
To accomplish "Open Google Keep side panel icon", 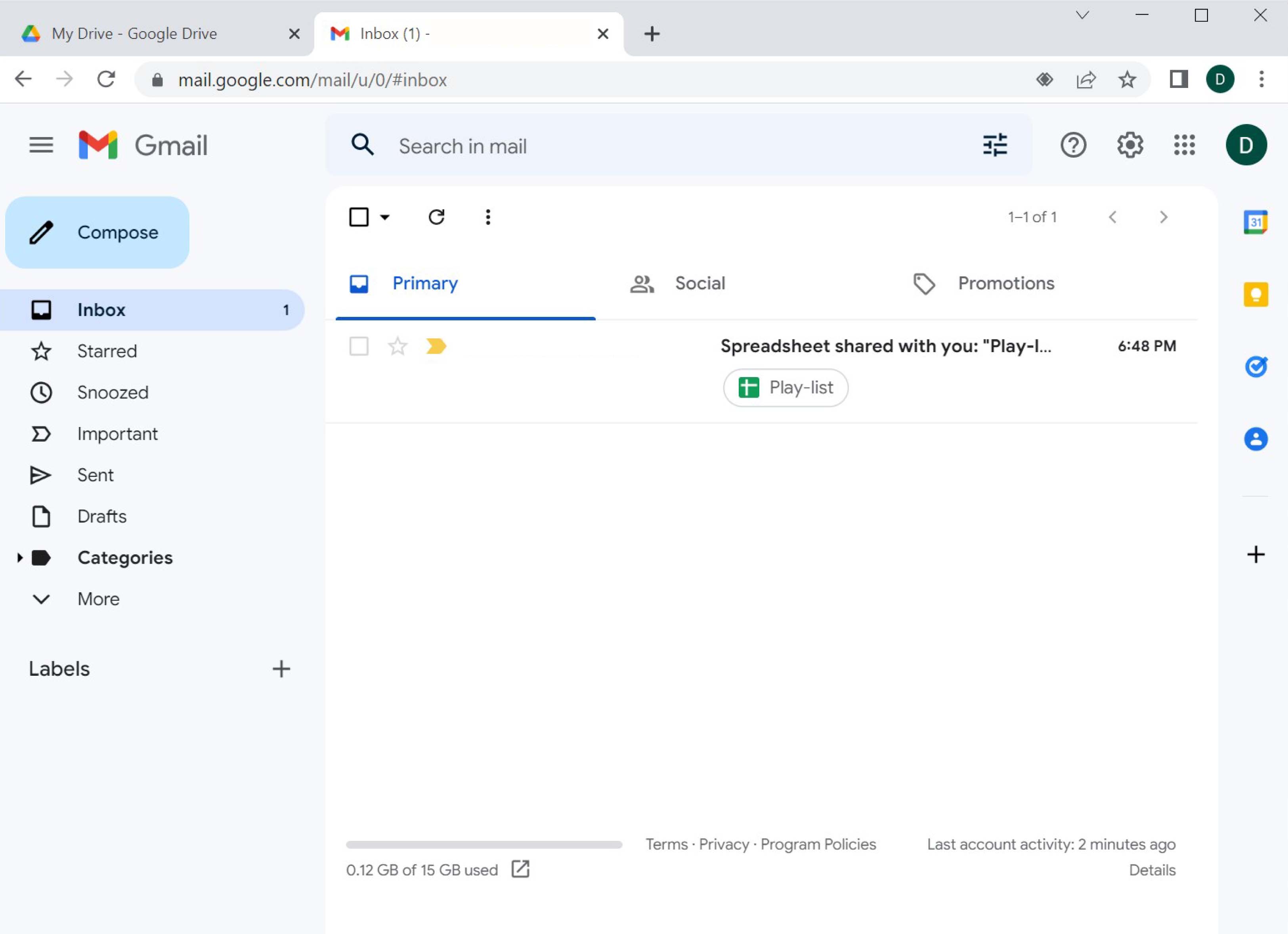I will (x=1255, y=295).
